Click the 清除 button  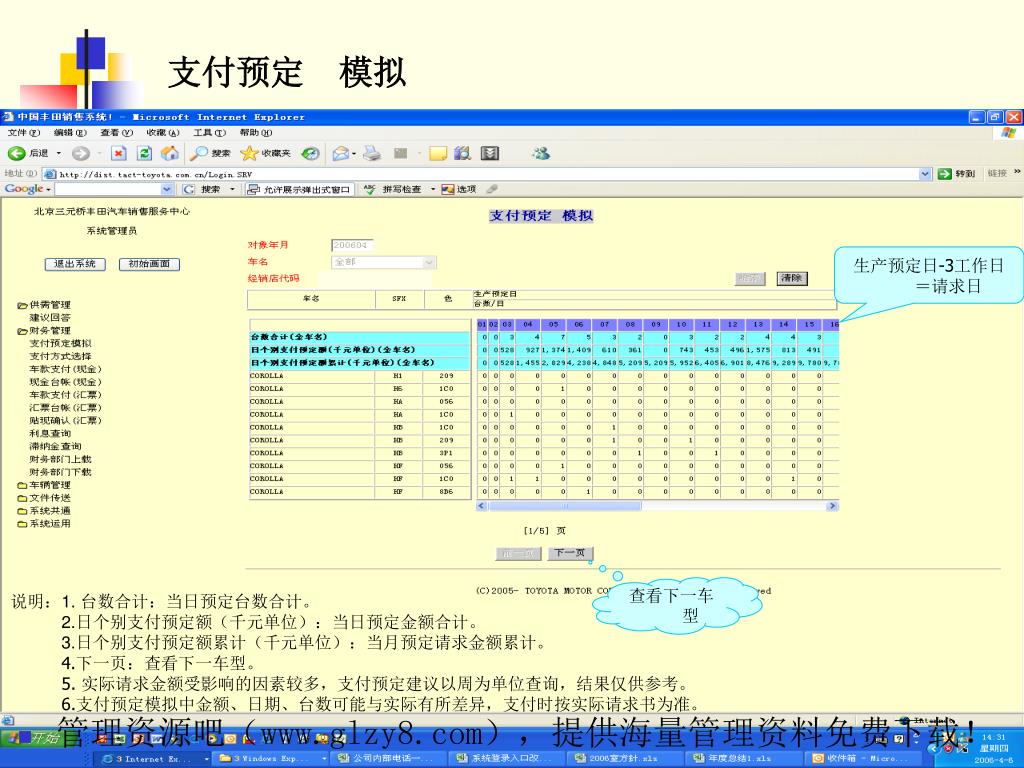[792, 278]
